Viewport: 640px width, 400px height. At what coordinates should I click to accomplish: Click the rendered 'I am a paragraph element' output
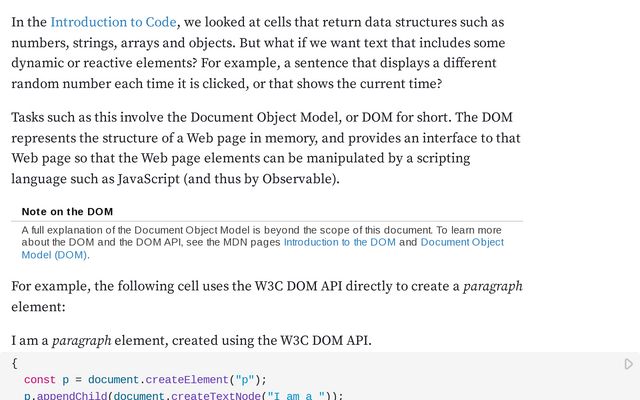191,340
